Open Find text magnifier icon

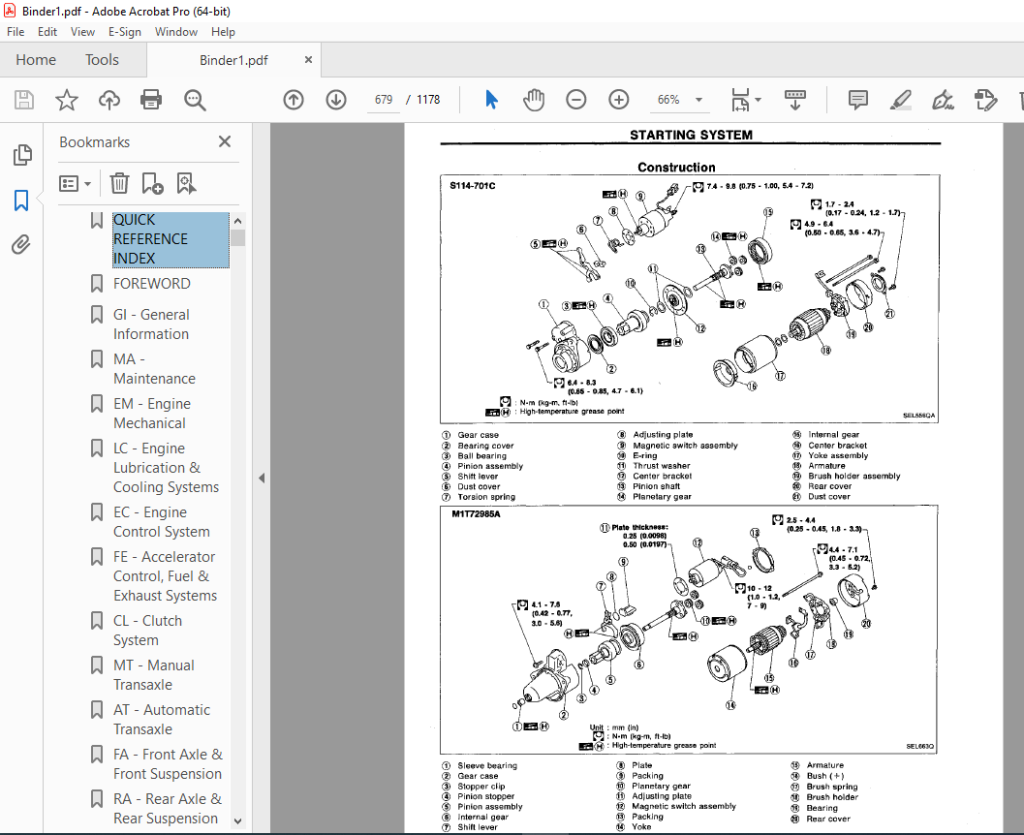tap(195, 100)
